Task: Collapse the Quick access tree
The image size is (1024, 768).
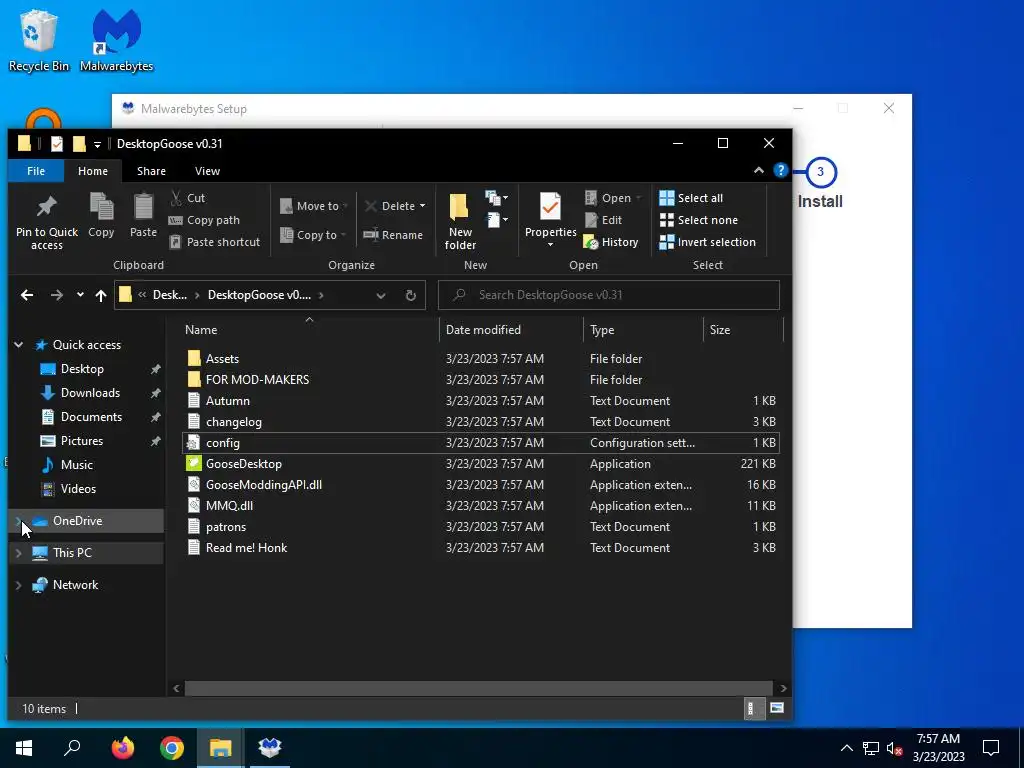Action: click(18, 345)
